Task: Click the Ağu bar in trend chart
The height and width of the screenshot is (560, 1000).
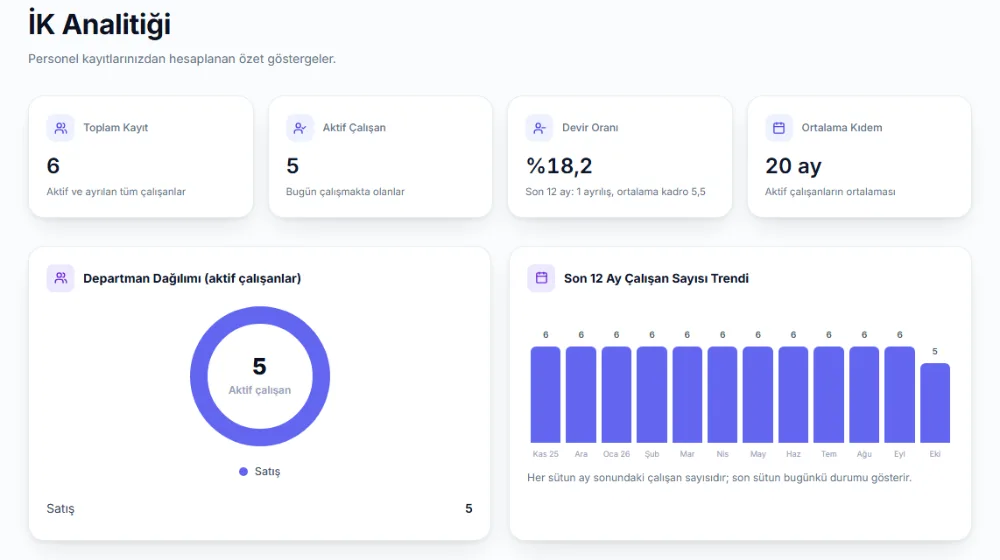Action: coord(864,395)
